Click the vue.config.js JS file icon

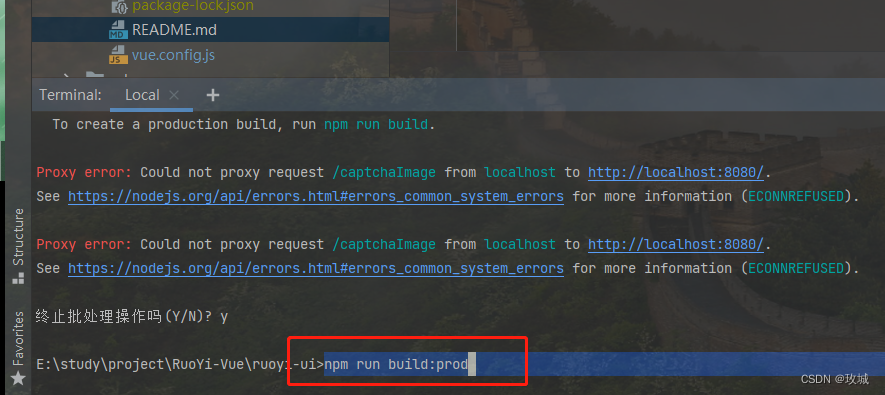(119, 56)
